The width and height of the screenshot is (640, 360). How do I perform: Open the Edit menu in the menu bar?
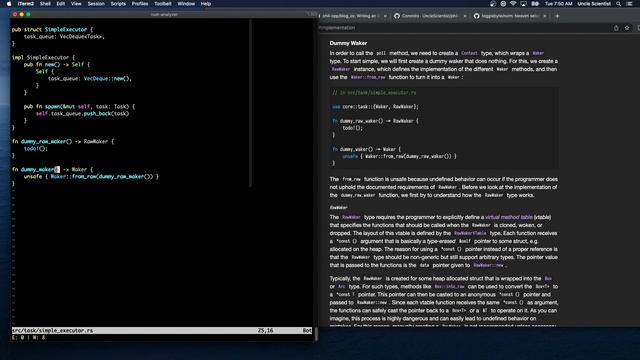61,4
